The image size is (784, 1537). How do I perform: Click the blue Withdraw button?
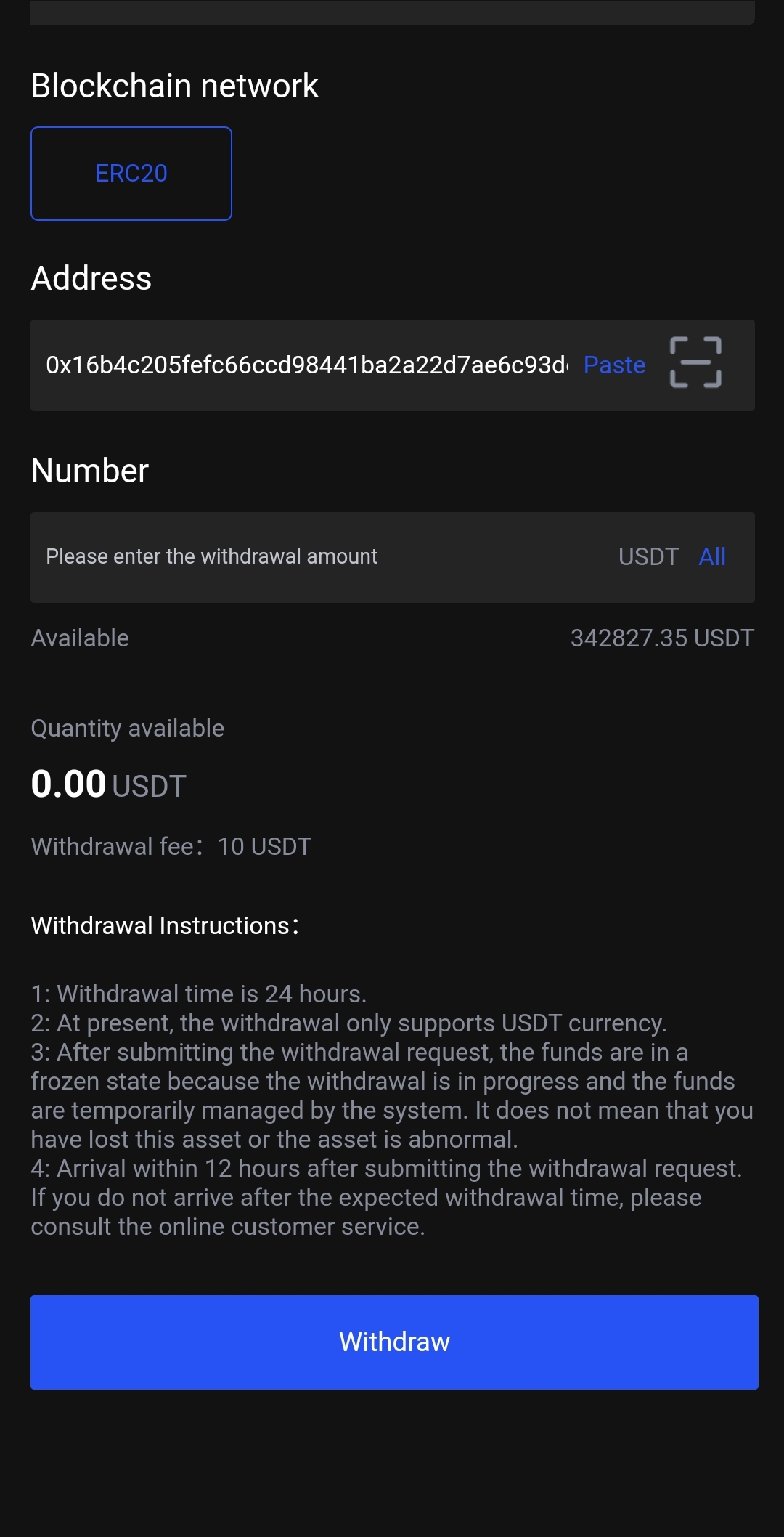394,1342
